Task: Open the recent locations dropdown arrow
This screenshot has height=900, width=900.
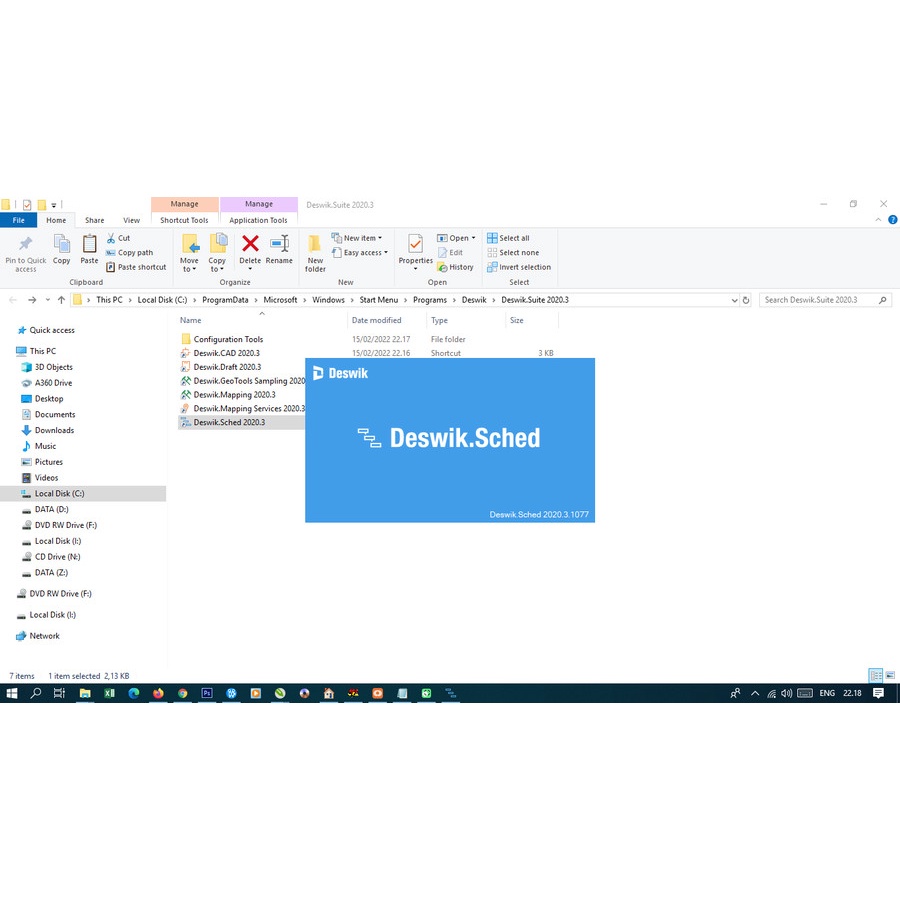Action: click(x=48, y=300)
